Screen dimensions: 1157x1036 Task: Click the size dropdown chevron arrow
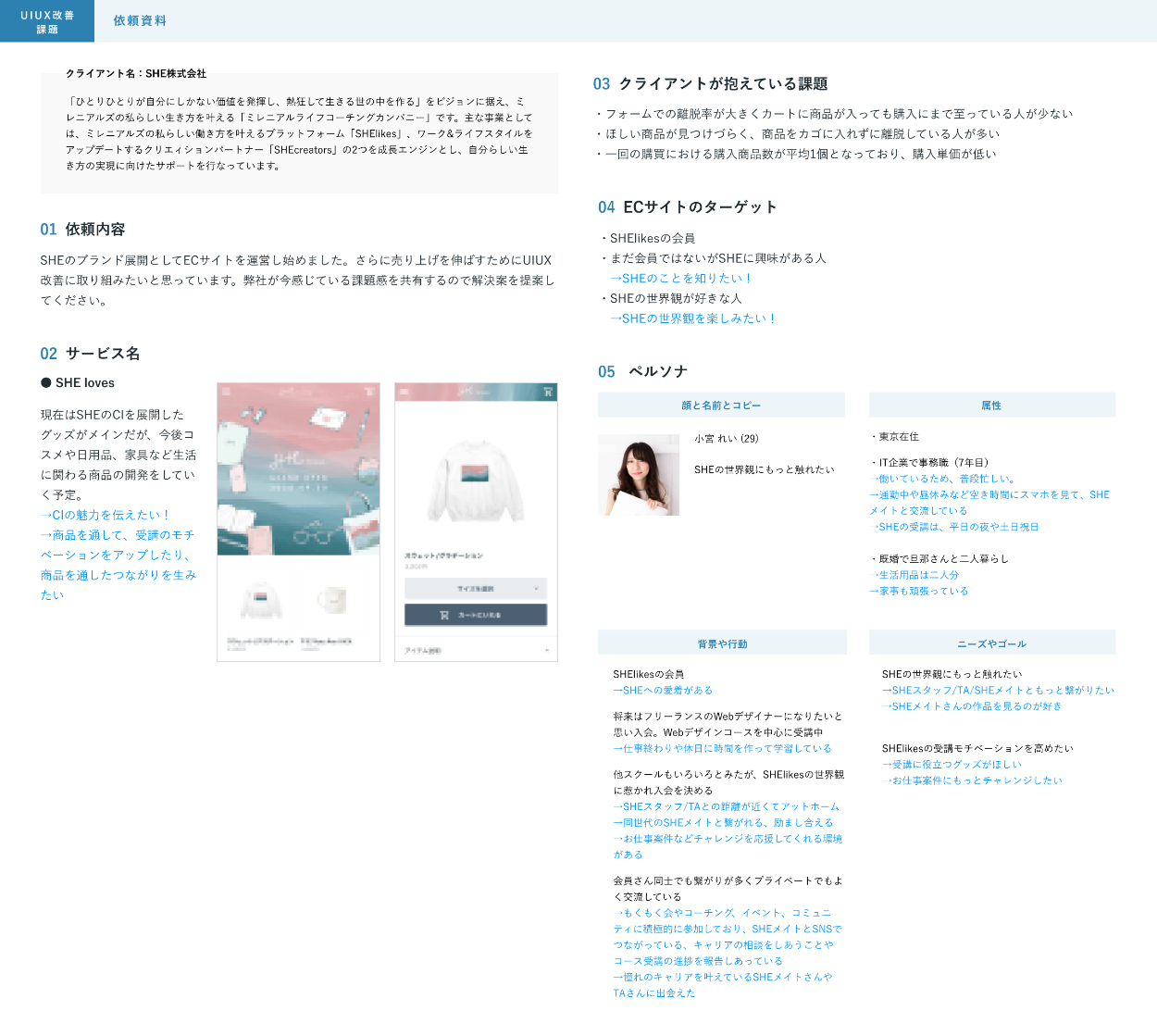coord(536,589)
